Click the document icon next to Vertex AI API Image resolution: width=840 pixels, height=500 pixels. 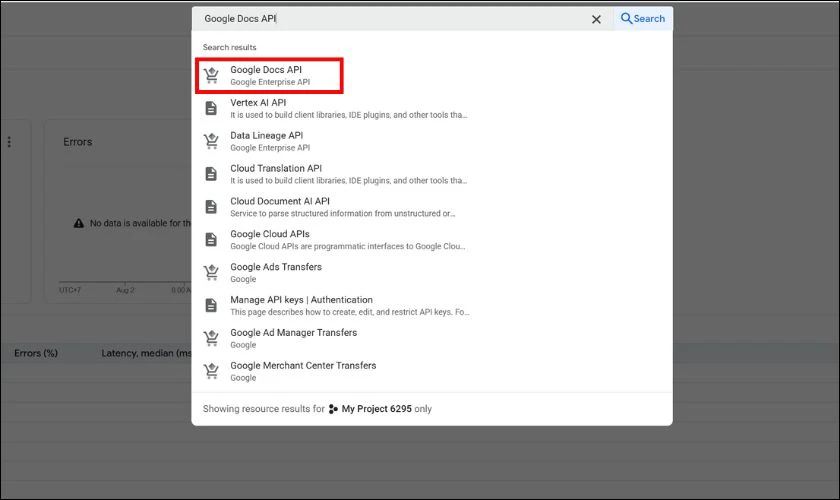click(211, 108)
